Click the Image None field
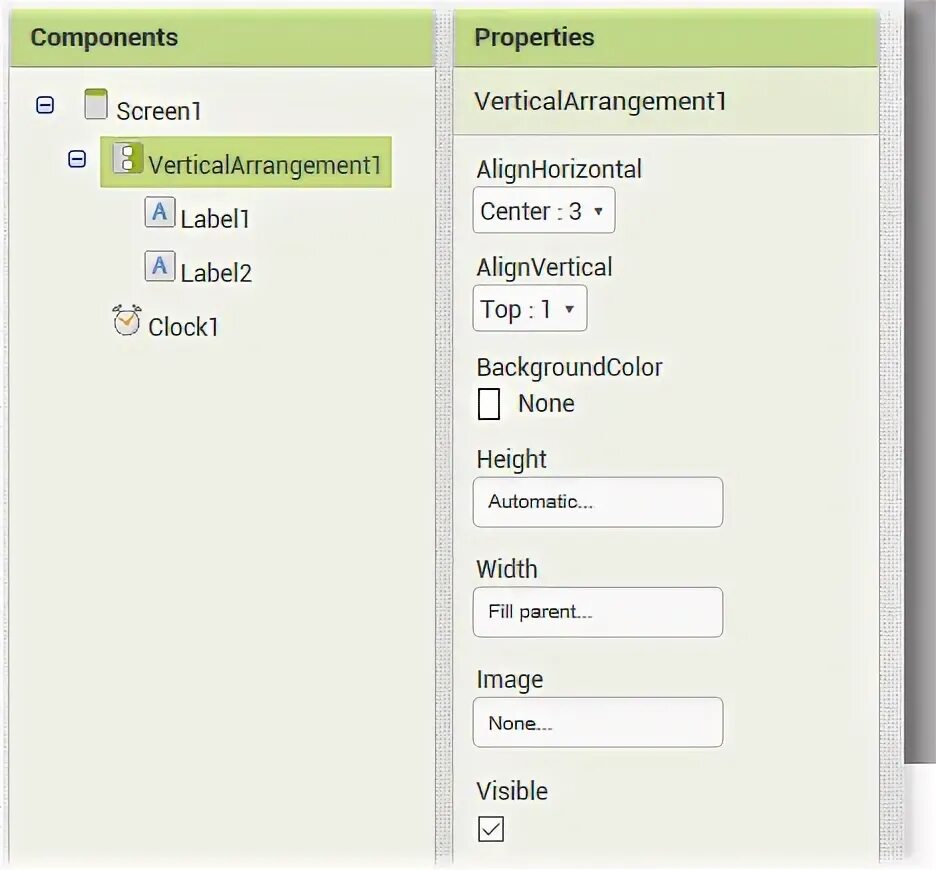This screenshot has width=936, height=870. tap(598, 723)
